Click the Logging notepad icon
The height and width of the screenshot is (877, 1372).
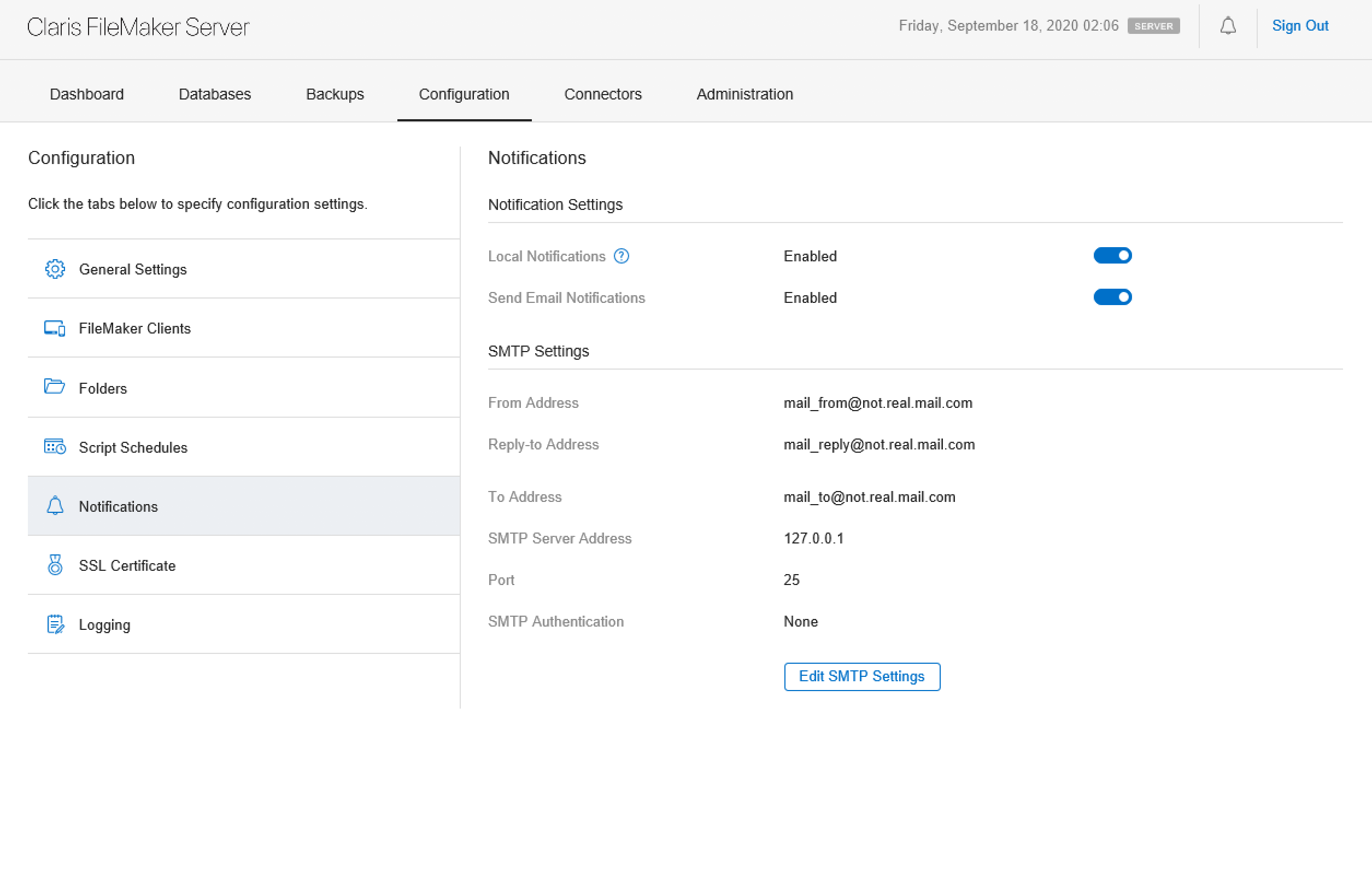(55, 624)
